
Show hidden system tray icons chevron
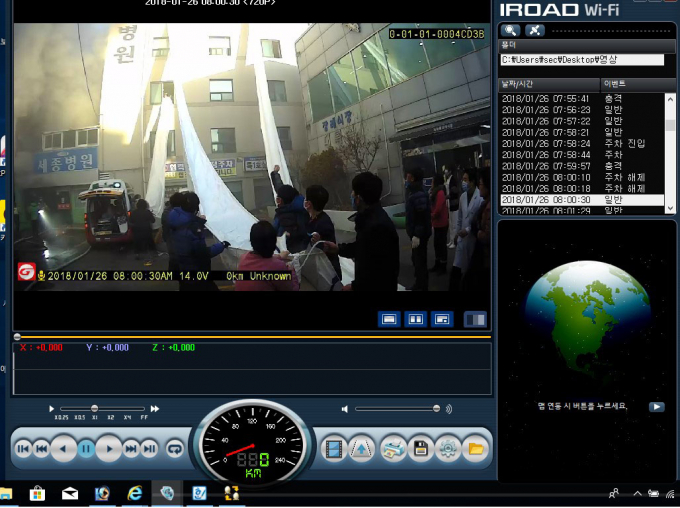[x=637, y=494]
